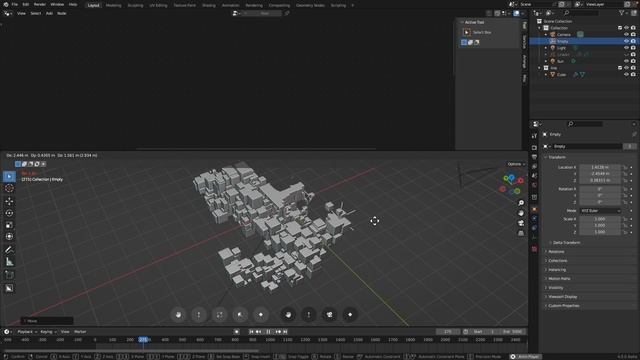
Task: Open the Tool properties tab icon
Action: point(534,136)
